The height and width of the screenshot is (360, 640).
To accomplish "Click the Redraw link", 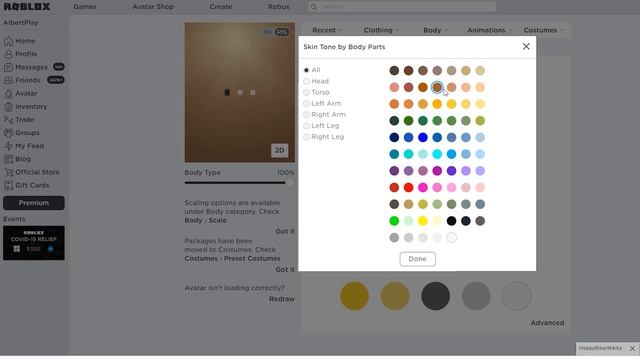I will tap(282, 299).
